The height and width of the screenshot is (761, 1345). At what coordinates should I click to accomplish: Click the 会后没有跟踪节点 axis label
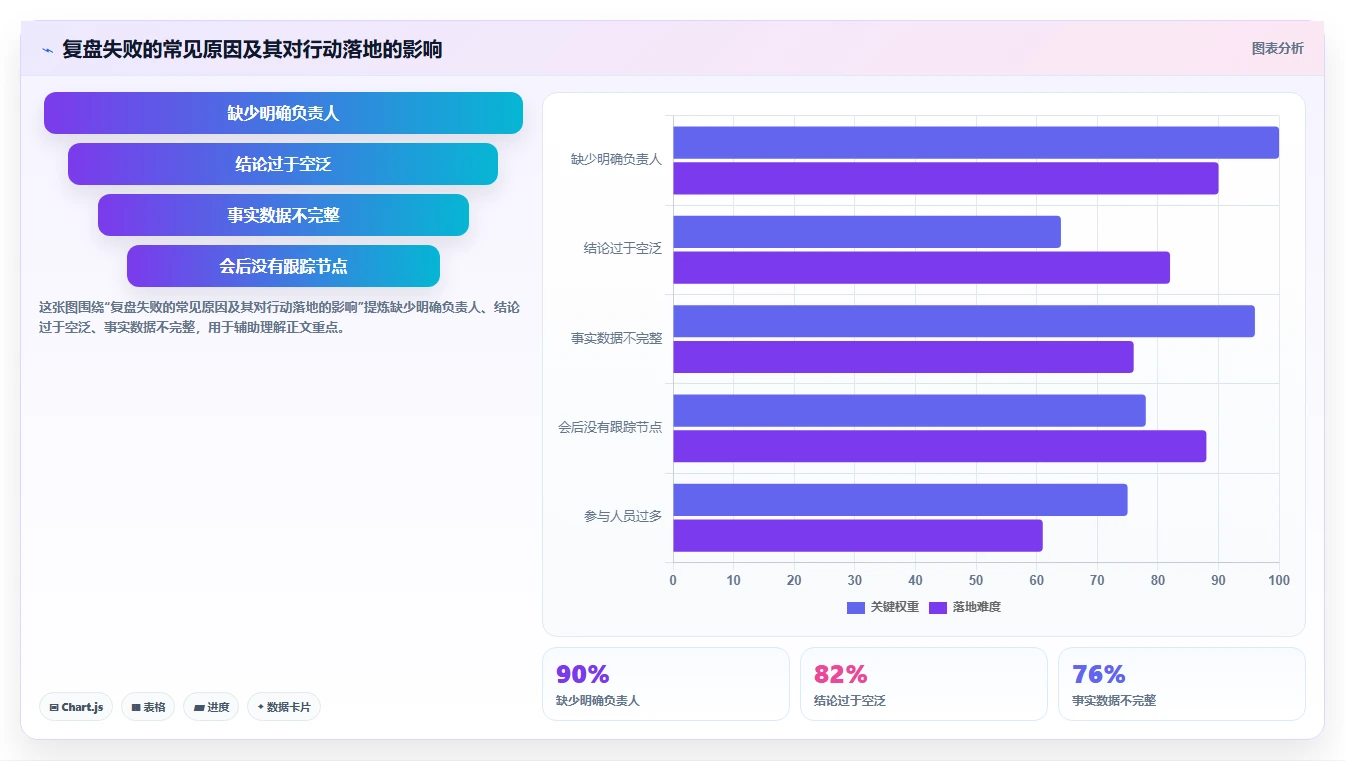[x=610, y=427]
